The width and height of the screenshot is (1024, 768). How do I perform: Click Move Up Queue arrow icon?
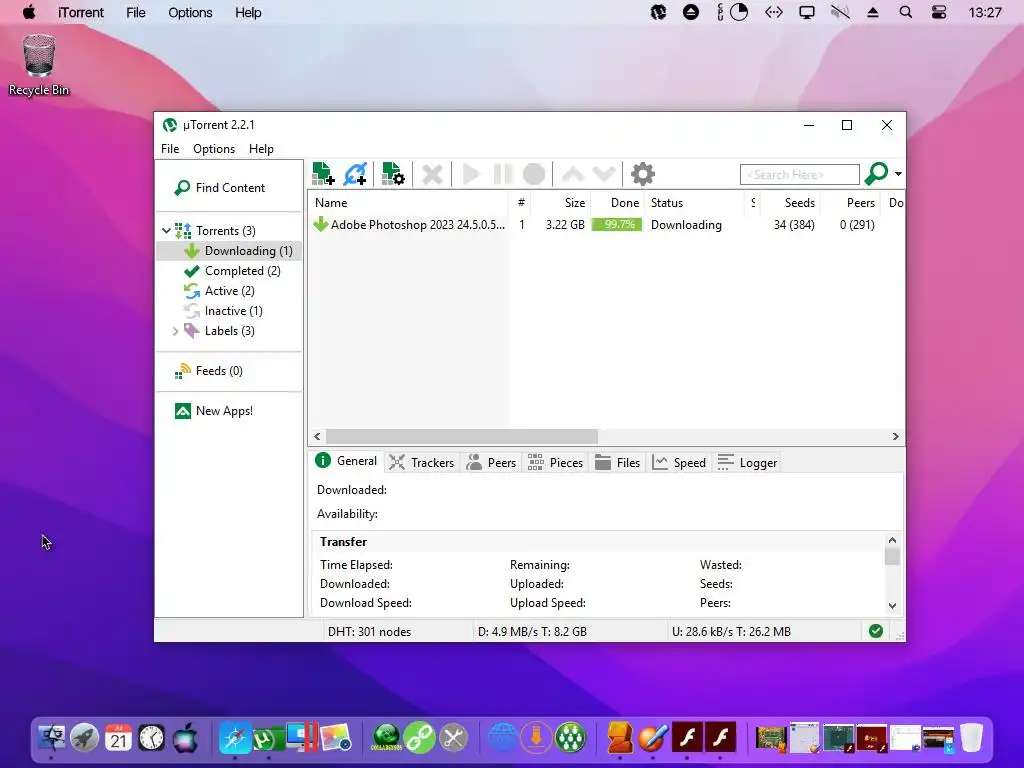pos(573,174)
